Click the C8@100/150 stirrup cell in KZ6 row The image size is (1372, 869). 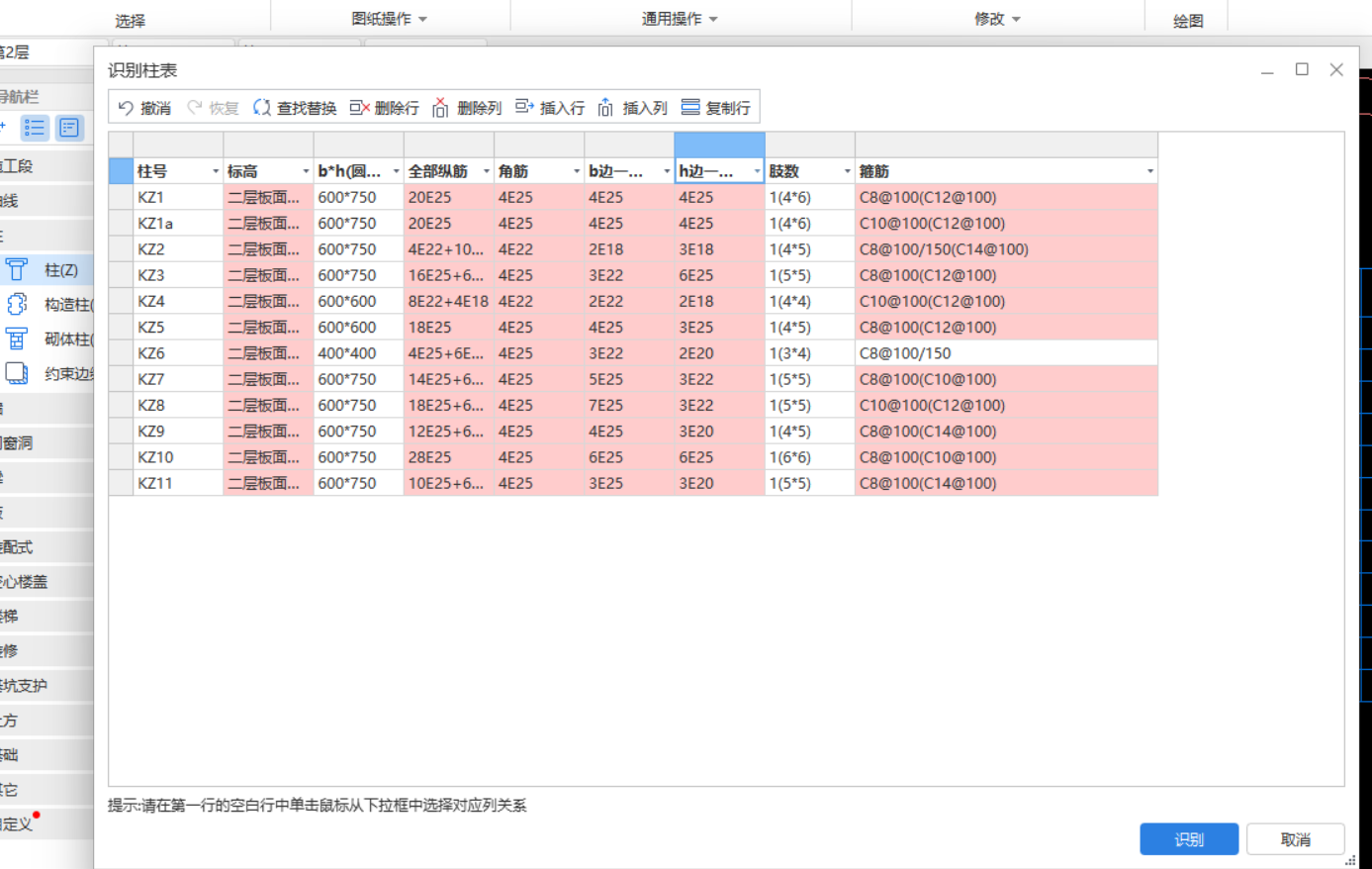(x=1006, y=353)
